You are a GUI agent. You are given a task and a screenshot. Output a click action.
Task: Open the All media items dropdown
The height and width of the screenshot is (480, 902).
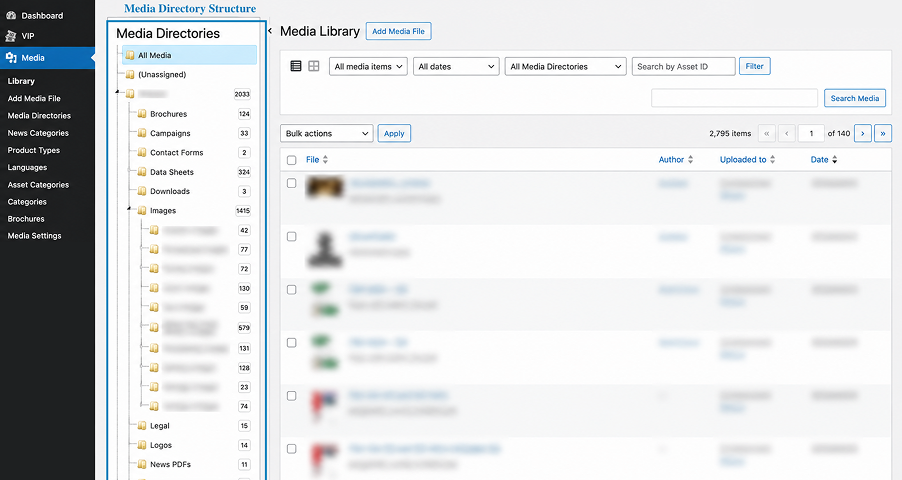368,66
